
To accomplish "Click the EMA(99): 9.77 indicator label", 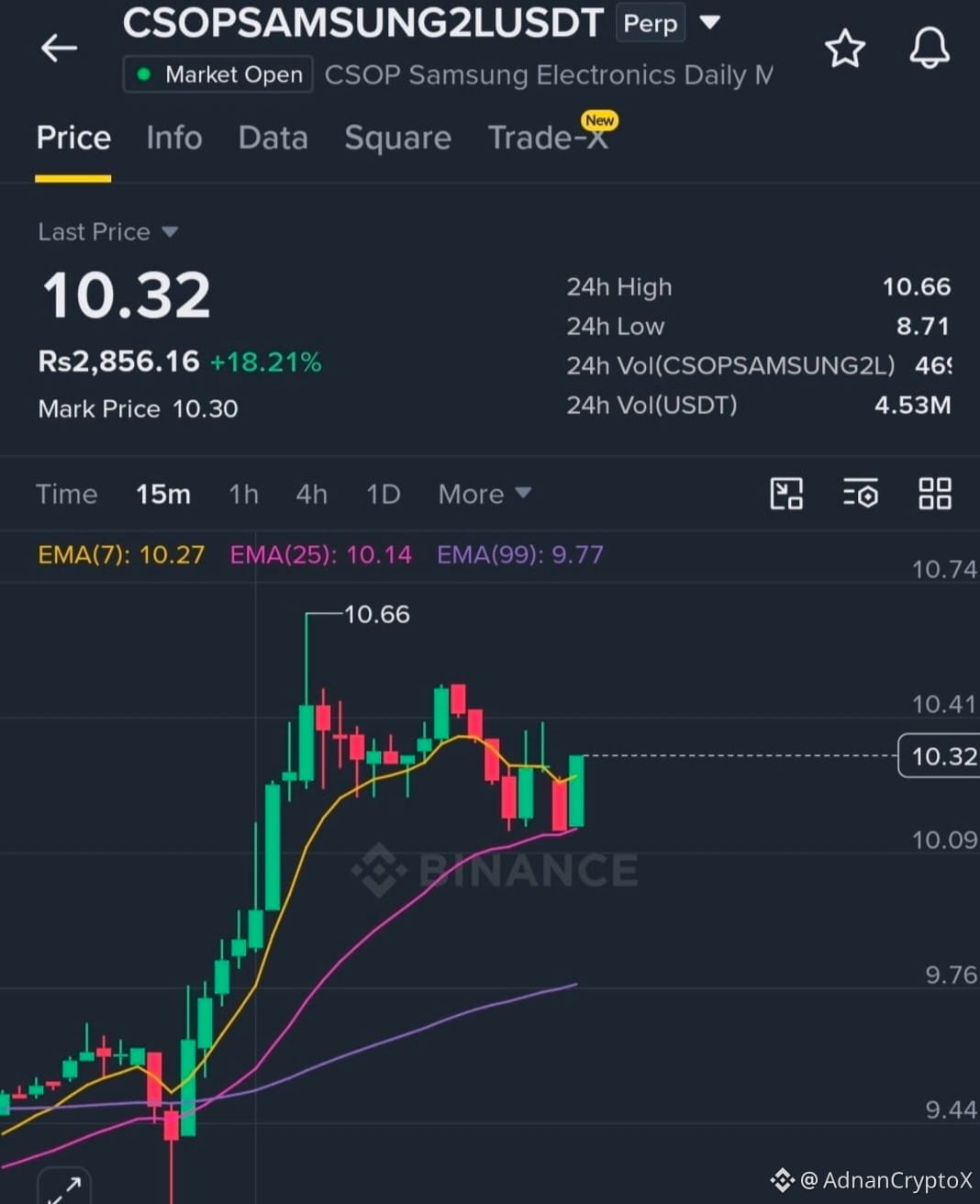I will [520, 554].
